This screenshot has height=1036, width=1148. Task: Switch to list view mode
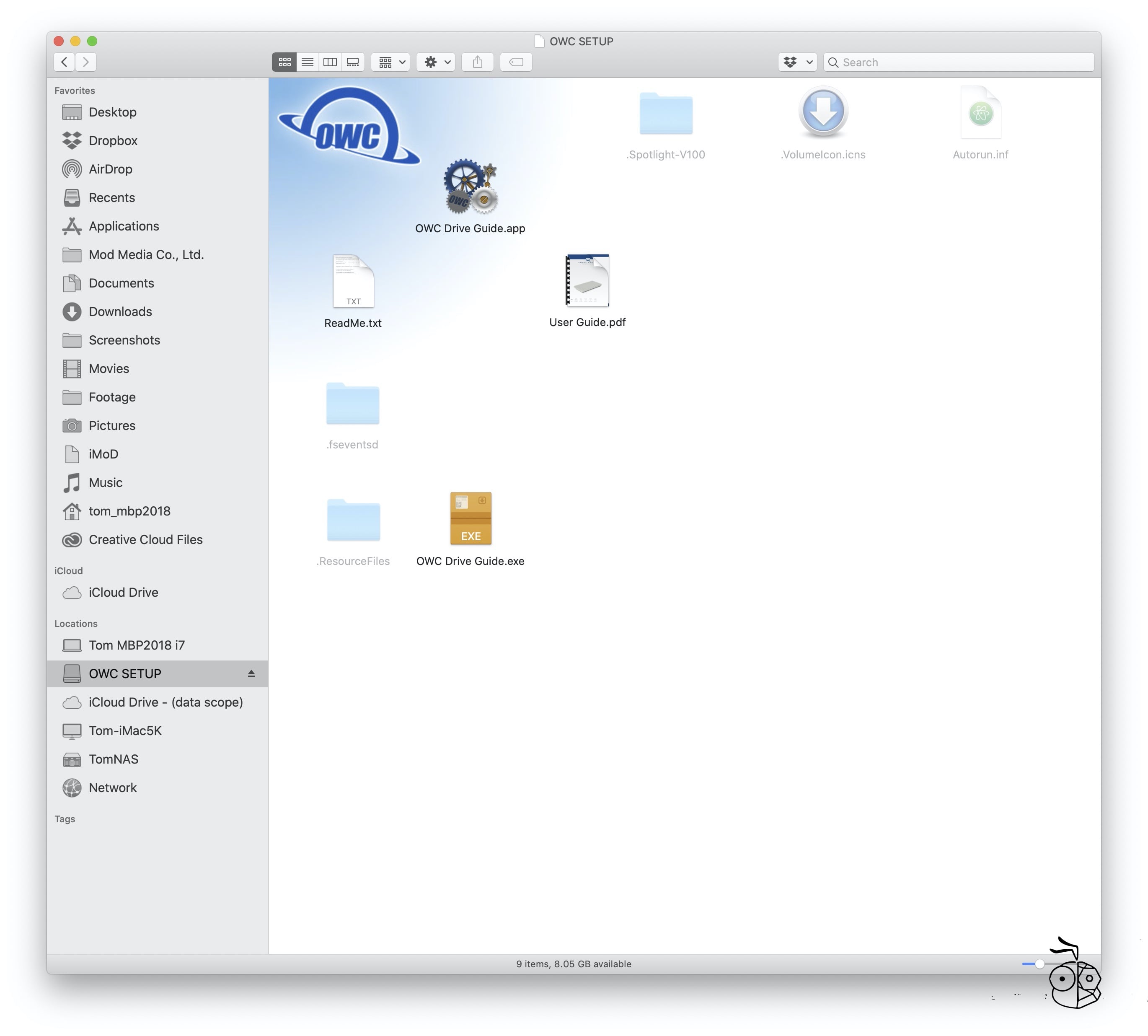[x=308, y=62]
